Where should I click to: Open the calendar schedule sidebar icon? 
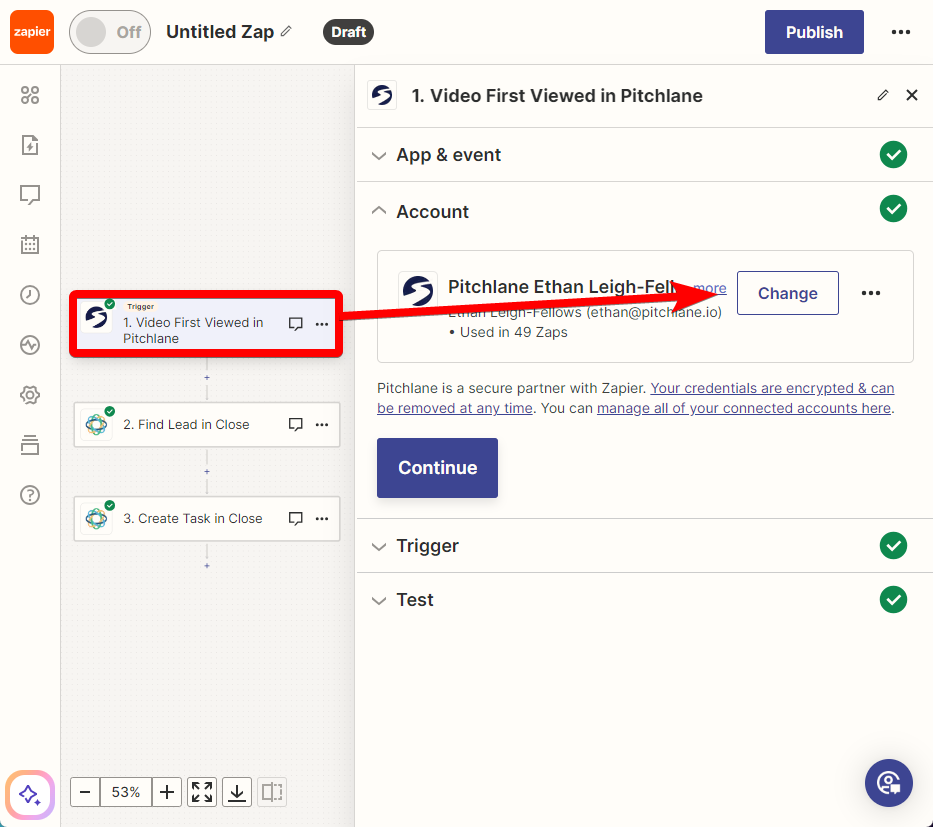click(30, 245)
